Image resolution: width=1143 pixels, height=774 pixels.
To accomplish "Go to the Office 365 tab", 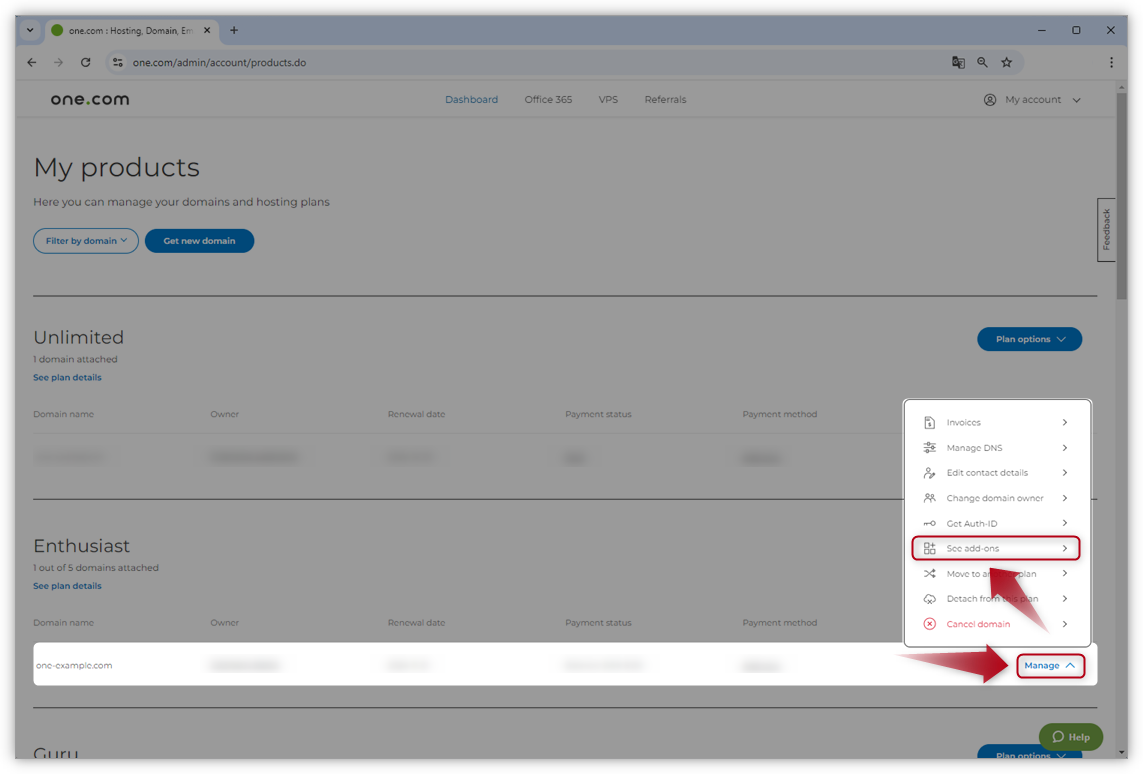I will [548, 100].
